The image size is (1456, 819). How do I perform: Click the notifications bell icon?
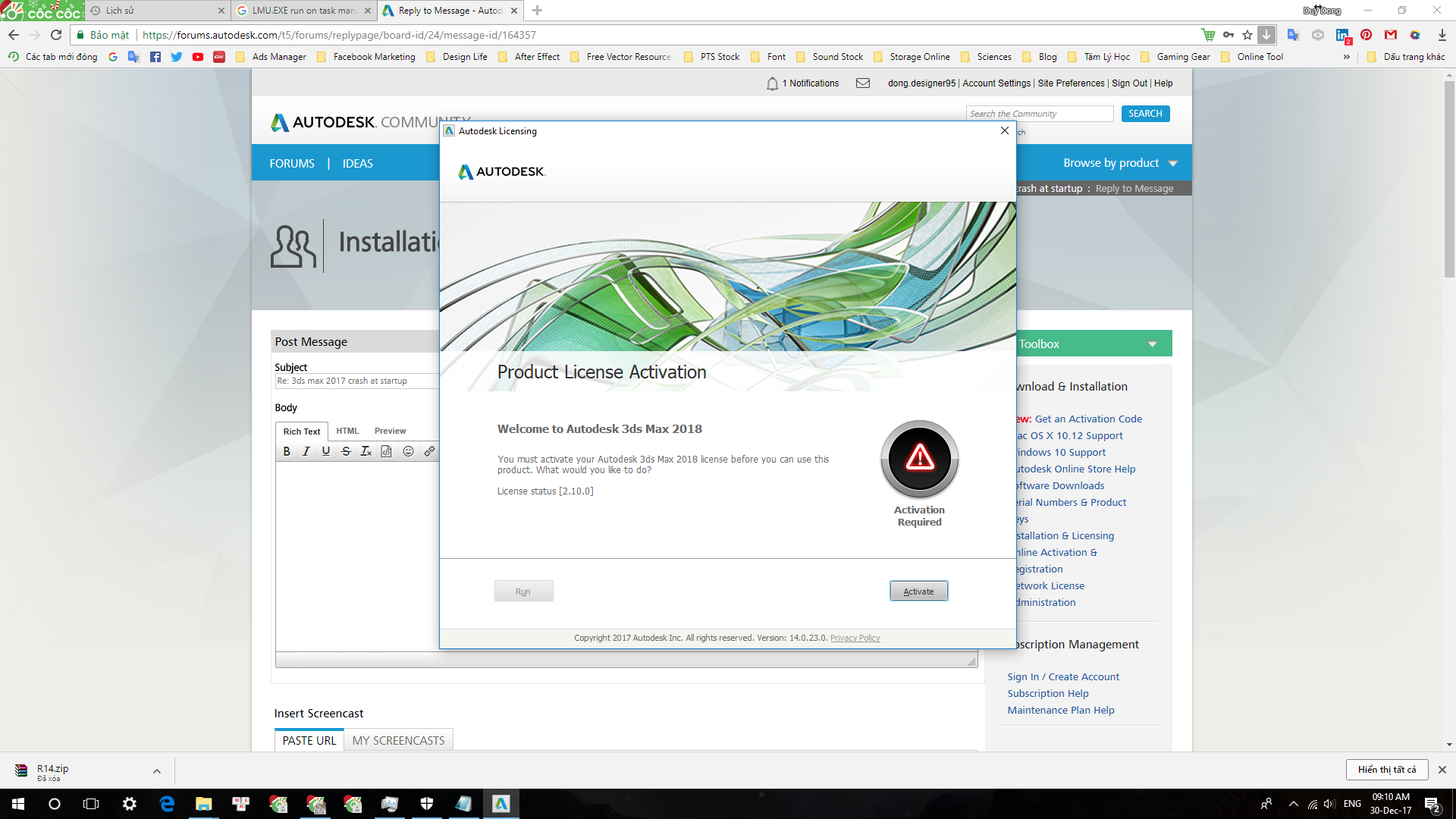772,83
